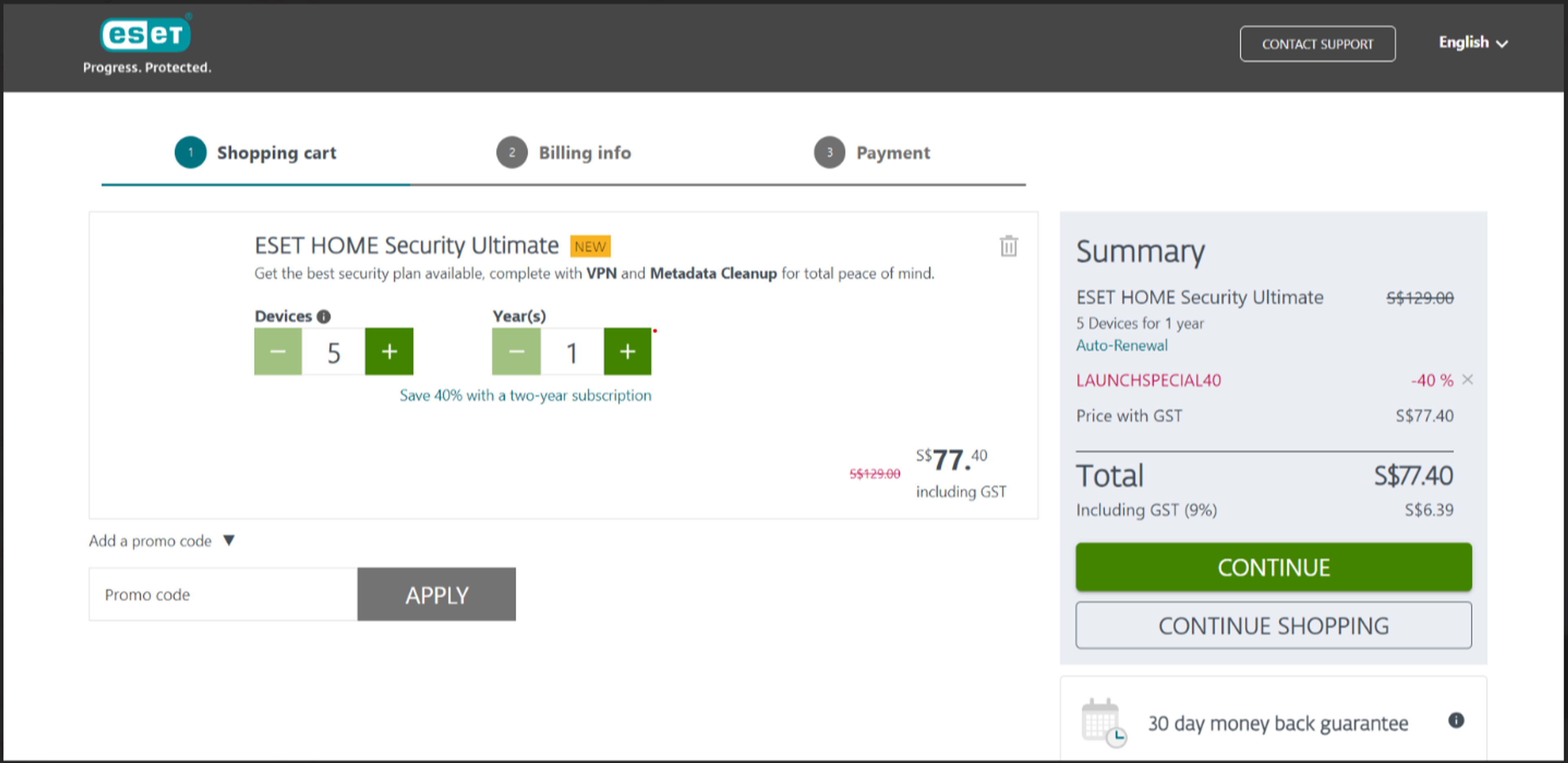Increase the subscription years
This screenshot has height=763, width=1568.
(628, 351)
